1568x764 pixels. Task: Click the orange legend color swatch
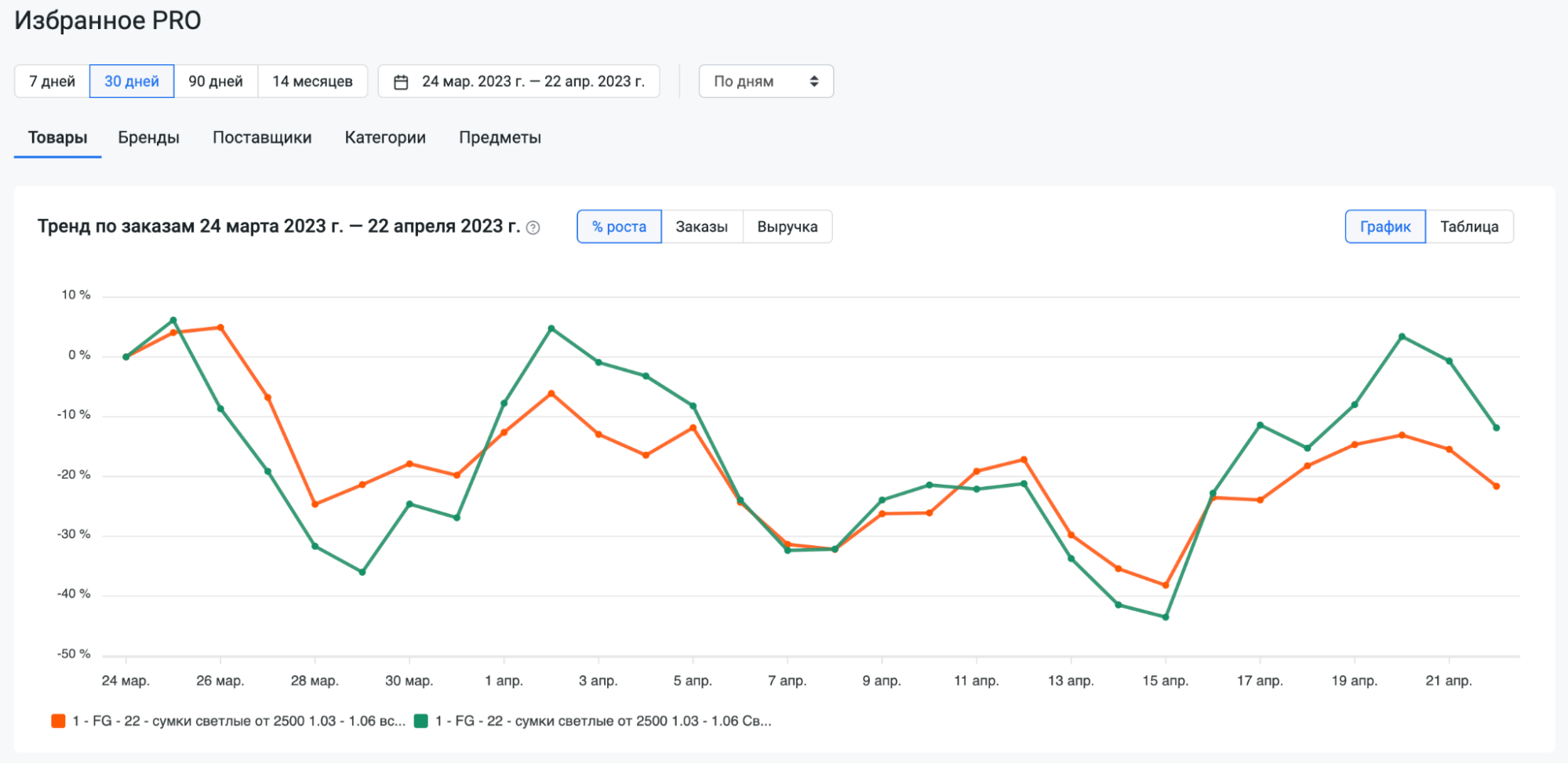[x=58, y=721]
